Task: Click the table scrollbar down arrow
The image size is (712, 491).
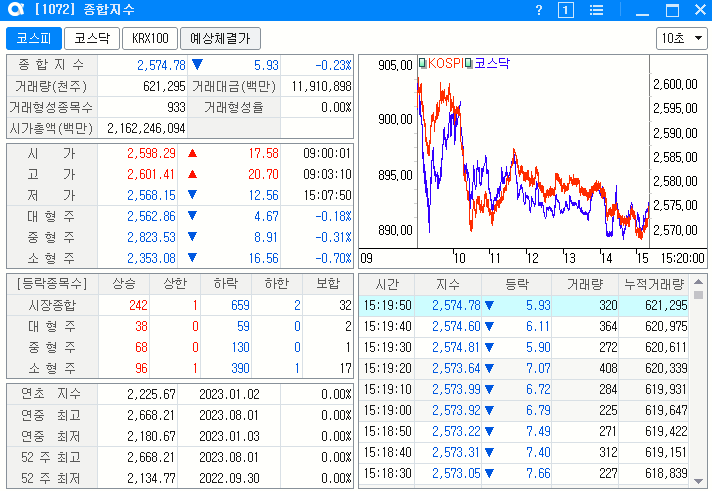Action: point(698,481)
